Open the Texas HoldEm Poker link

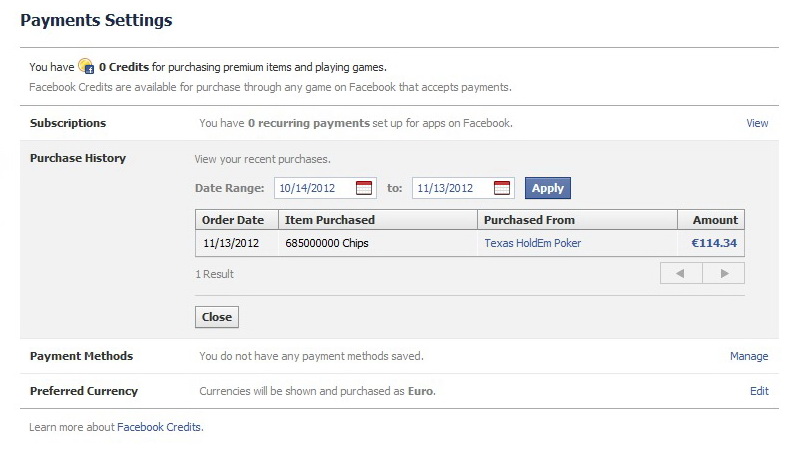point(532,243)
